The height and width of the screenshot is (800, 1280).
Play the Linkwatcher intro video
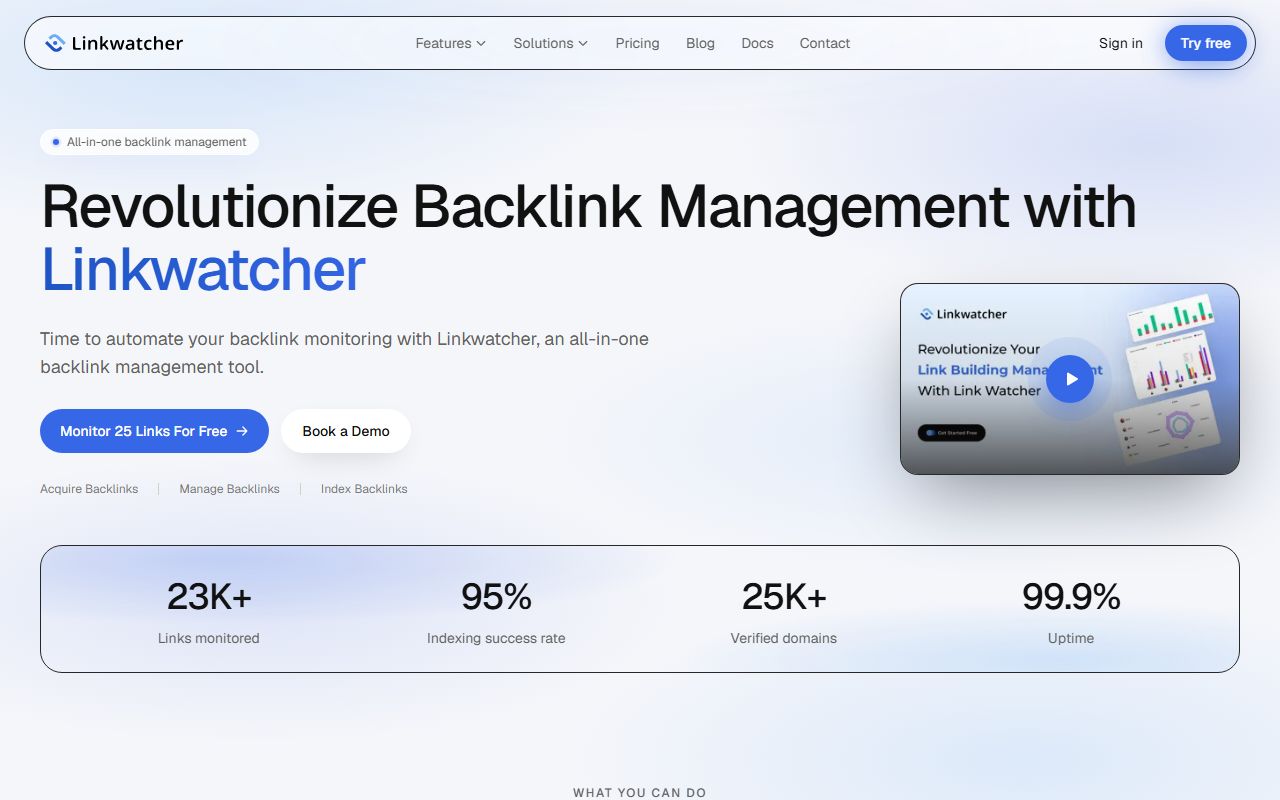point(1070,379)
